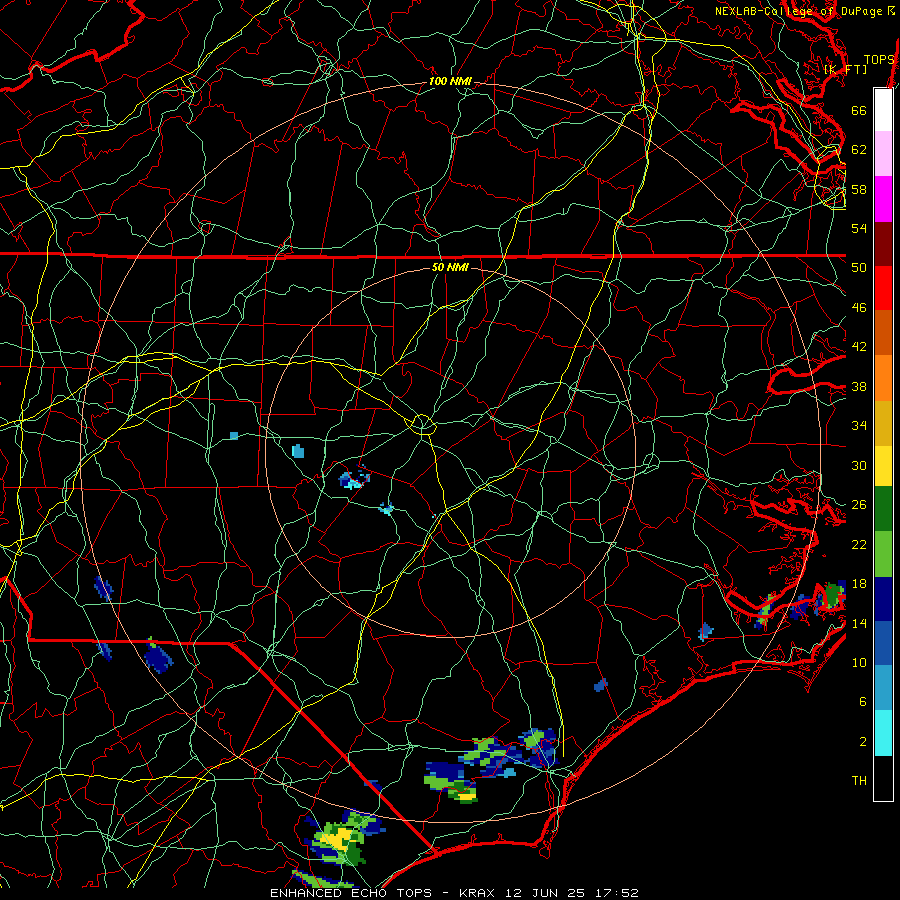Click the TOPS legend title

tap(879, 60)
